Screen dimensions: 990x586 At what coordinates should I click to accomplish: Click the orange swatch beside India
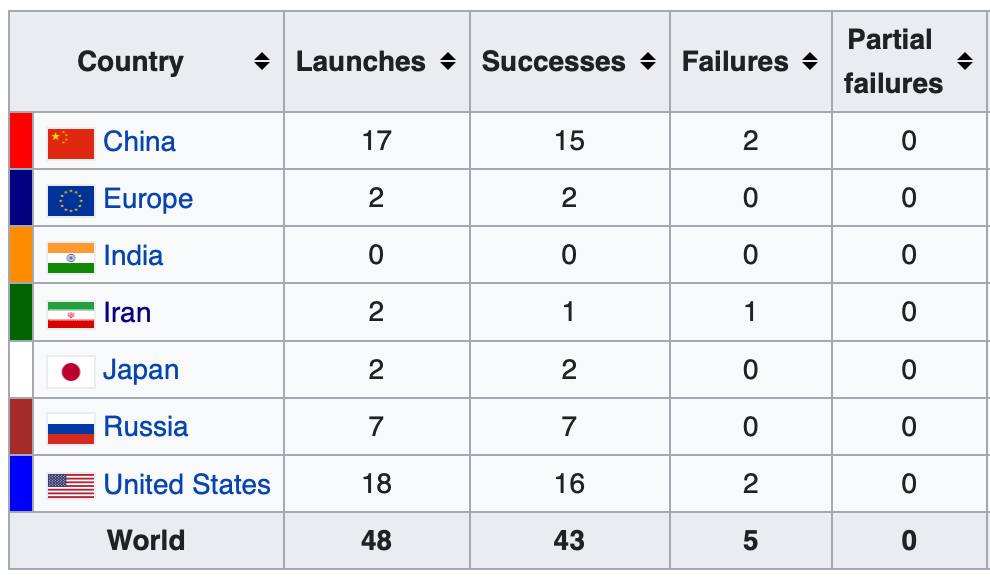21,255
